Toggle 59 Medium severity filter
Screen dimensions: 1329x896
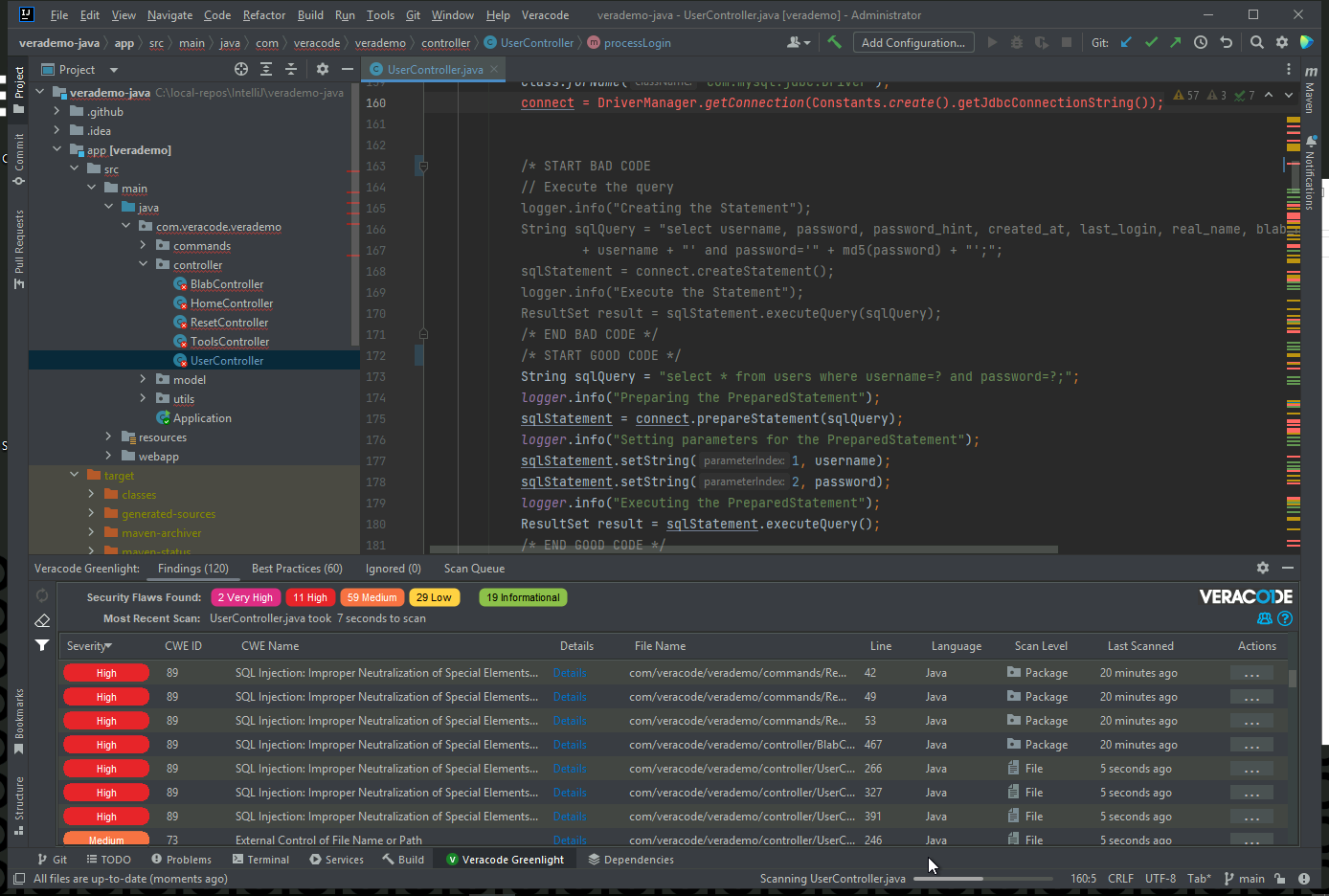tap(372, 597)
